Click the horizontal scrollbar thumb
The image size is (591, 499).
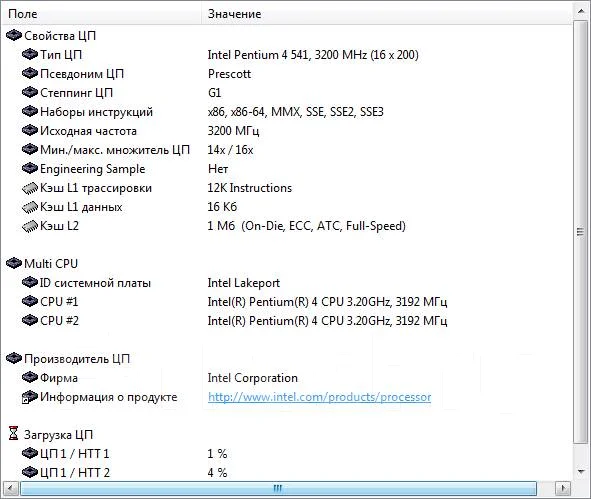pos(278,489)
